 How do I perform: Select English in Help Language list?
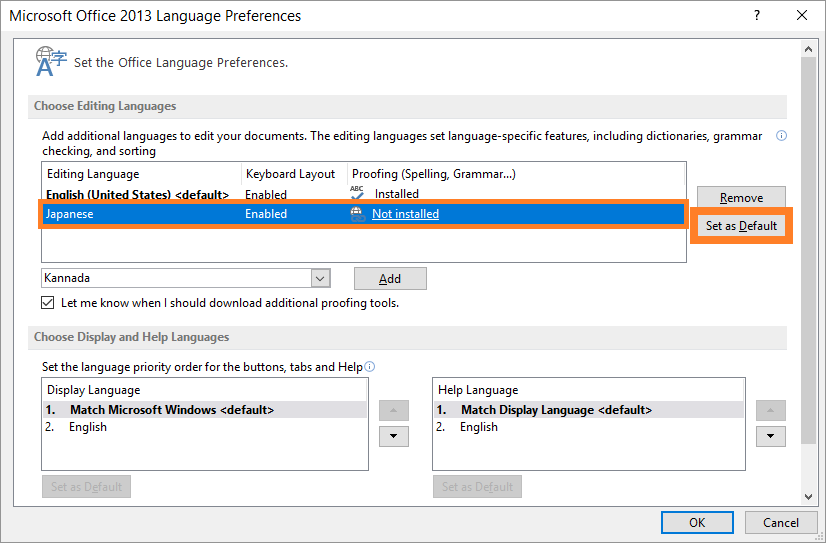coord(589,427)
